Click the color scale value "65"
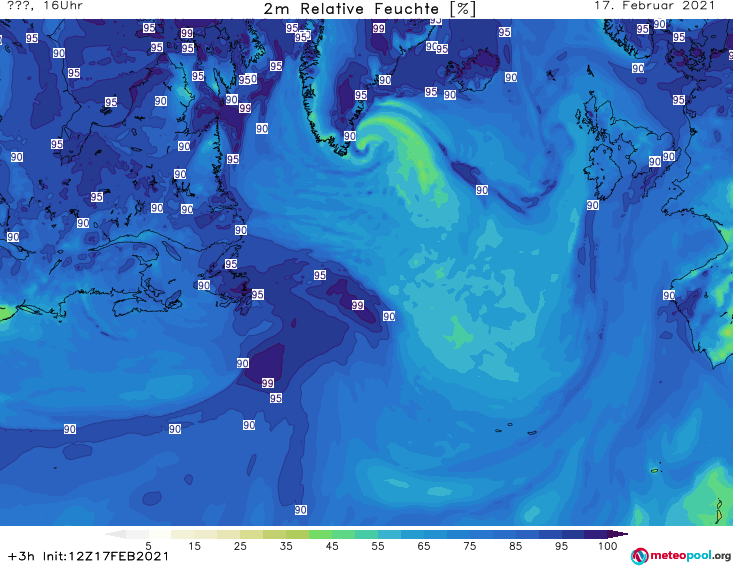This screenshot has height=566, width=733. pos(424,546)
